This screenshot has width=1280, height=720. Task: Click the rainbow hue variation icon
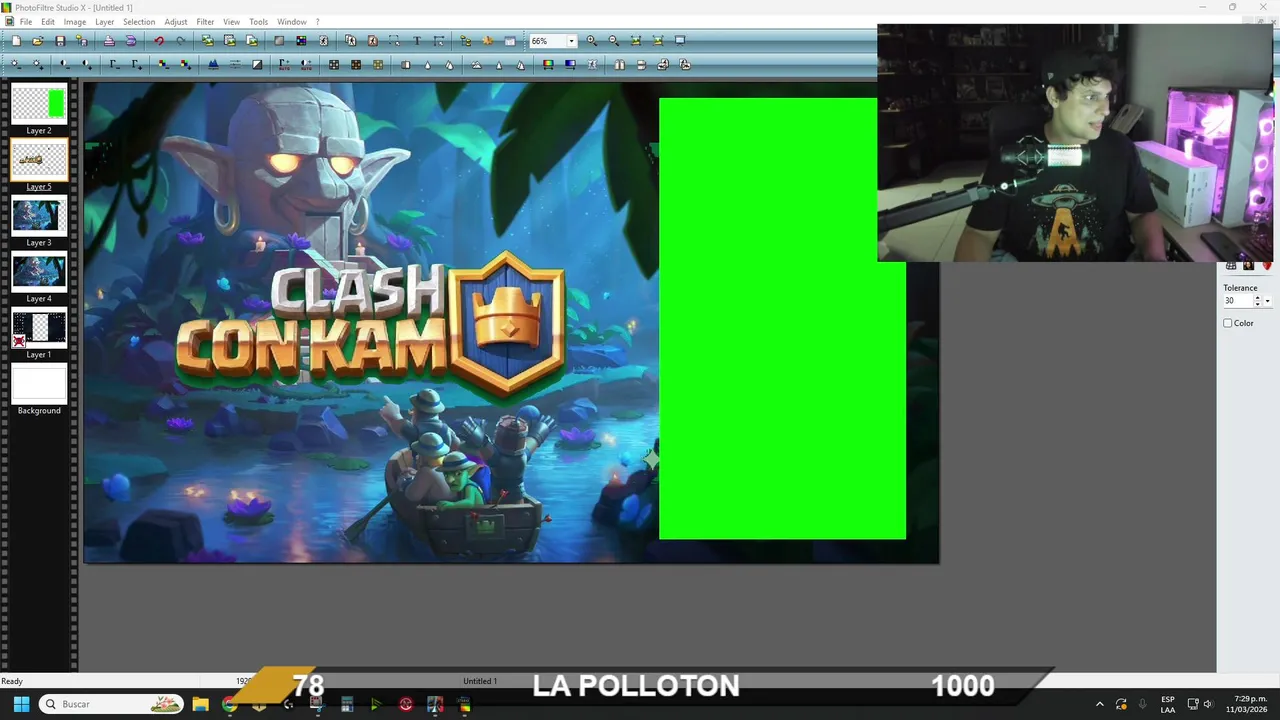pos(547,64)
